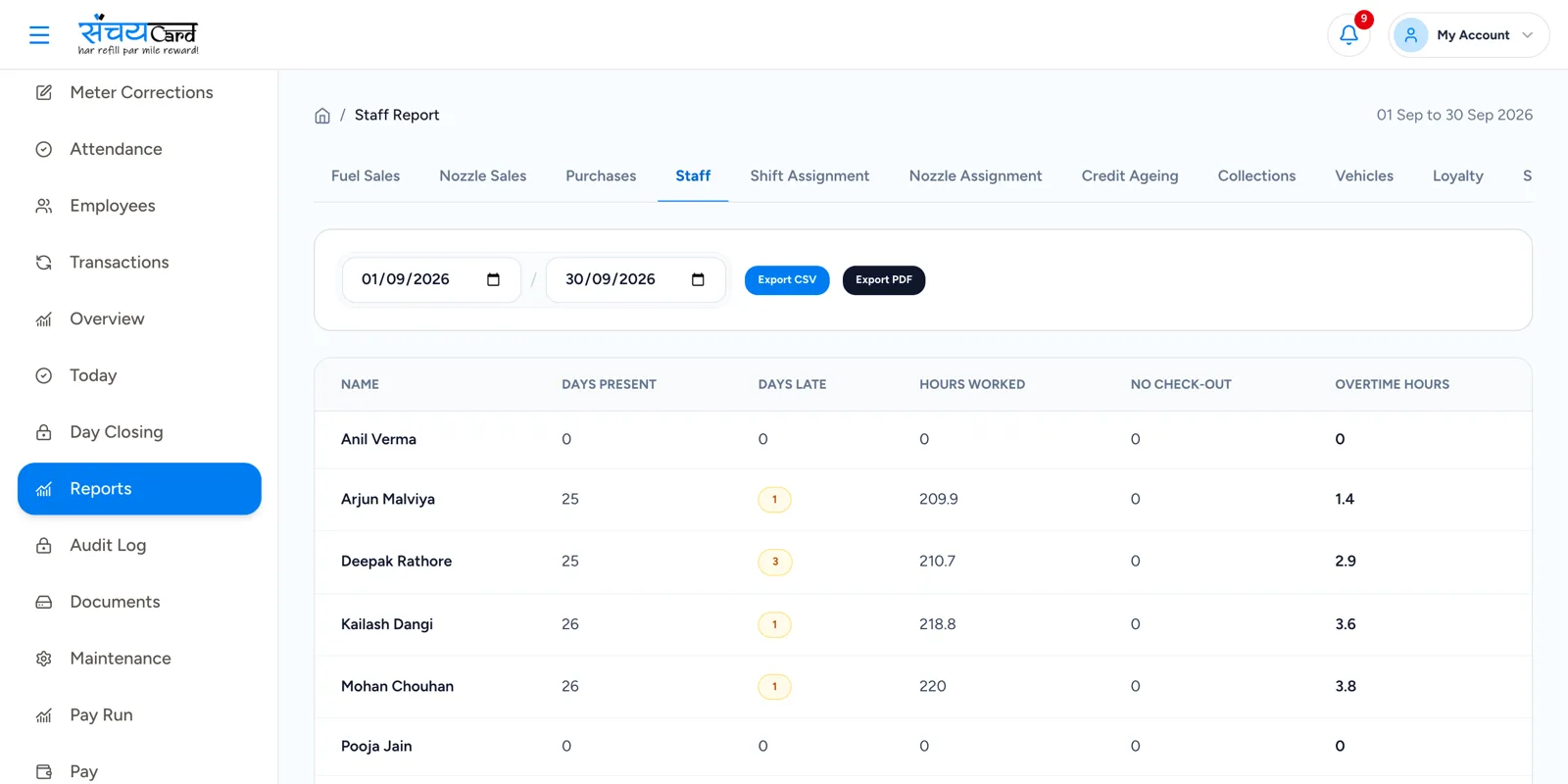This screenshot has height=784, width=1568.
Task: Click the Attendance check icon
Action: (44, 149)
